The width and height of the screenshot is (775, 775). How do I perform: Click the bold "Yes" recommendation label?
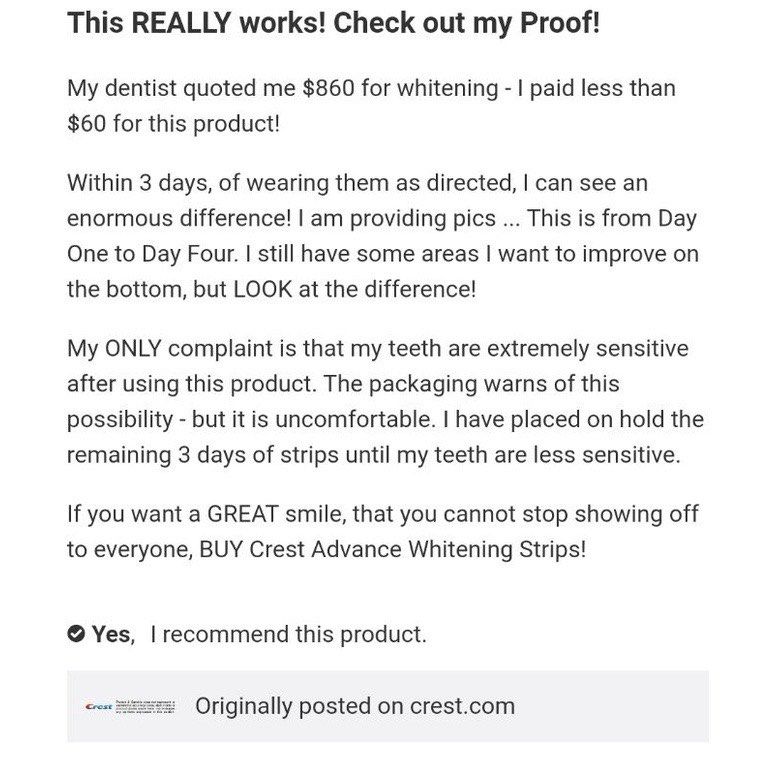tap(111, 634)
